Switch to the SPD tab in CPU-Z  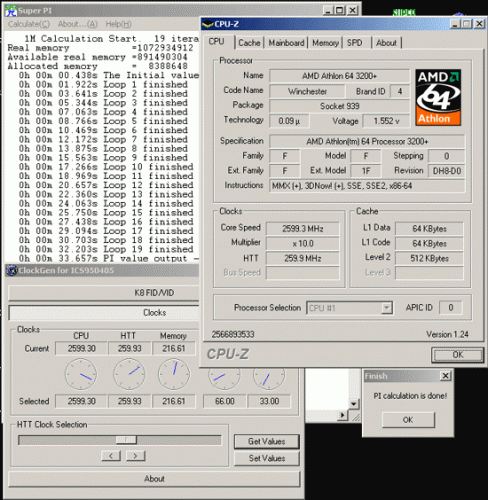pyautogui.click(x=354, y=43)
